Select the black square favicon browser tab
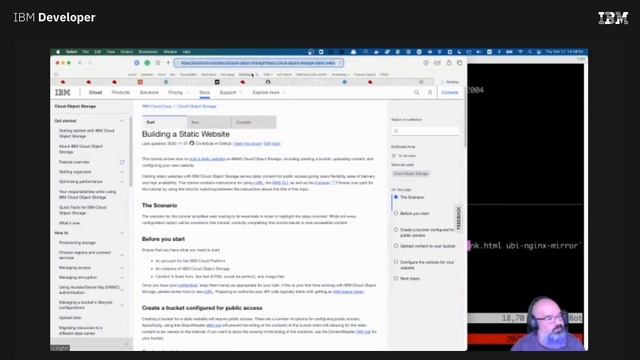 tap(217, 82)
